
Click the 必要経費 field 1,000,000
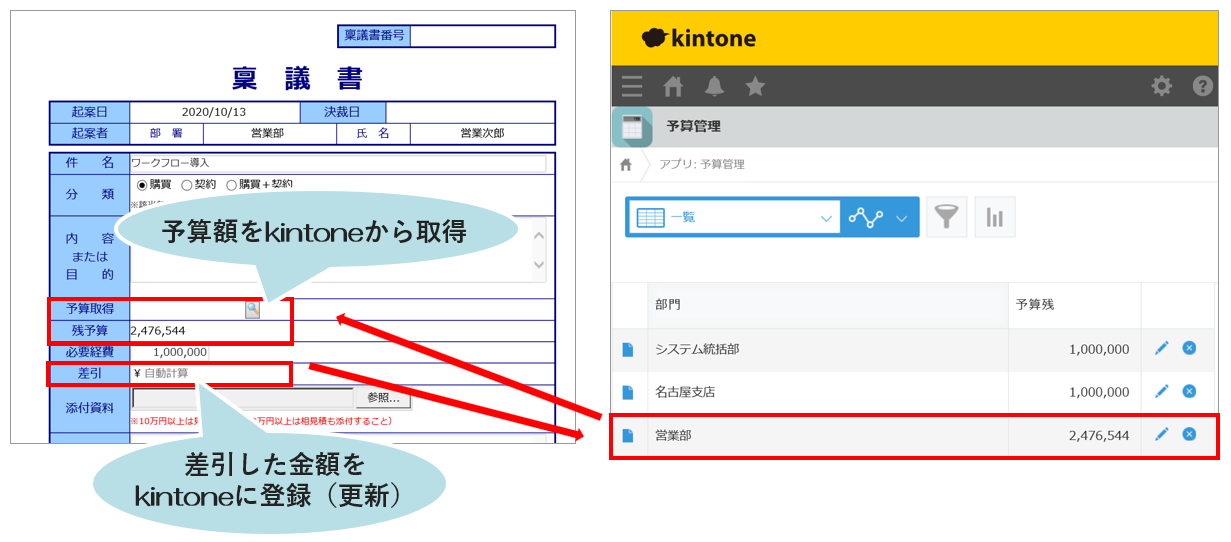(x=169, y=352)
